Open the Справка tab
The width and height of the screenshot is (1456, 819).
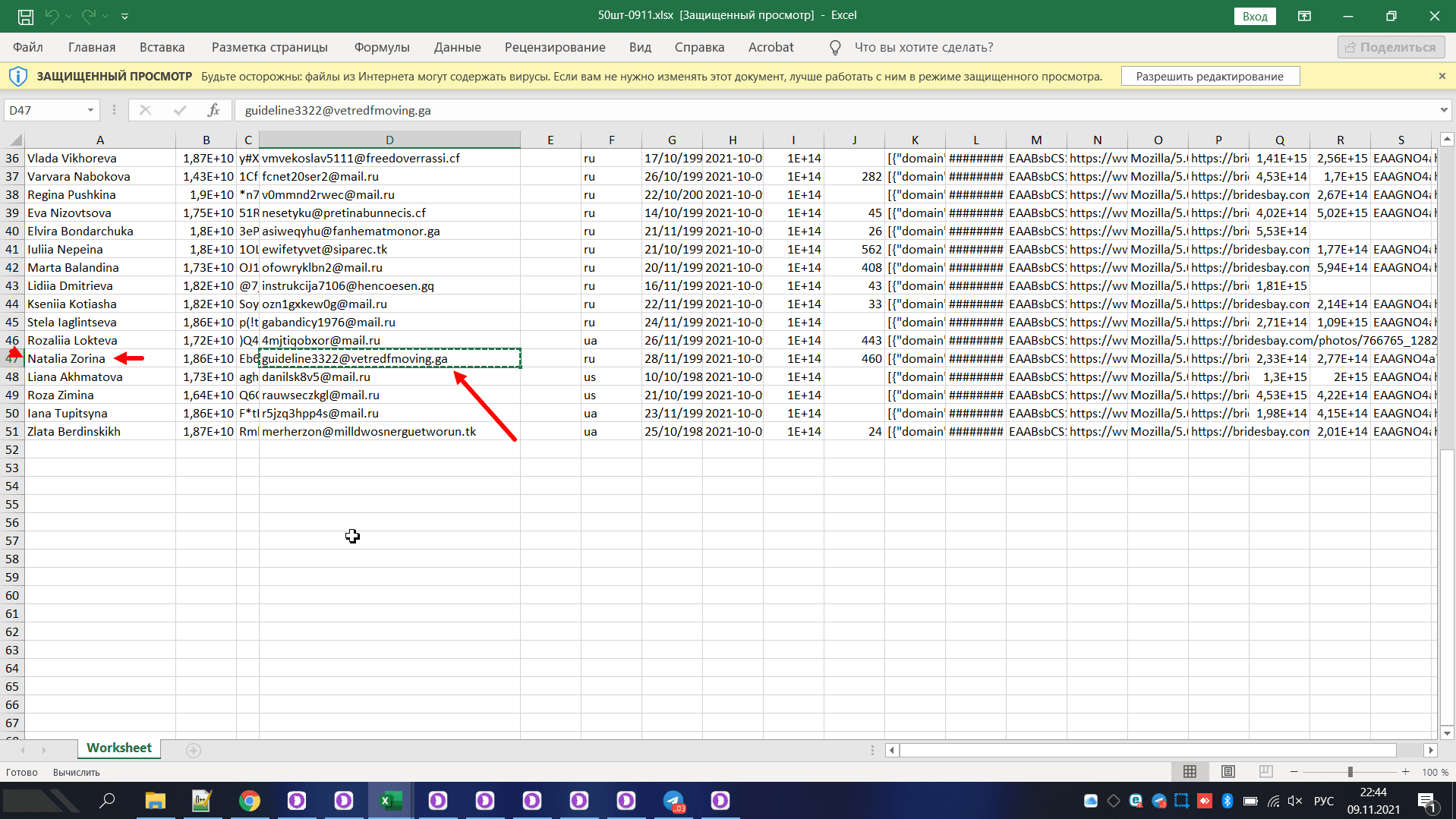click(x=699, y=47)
